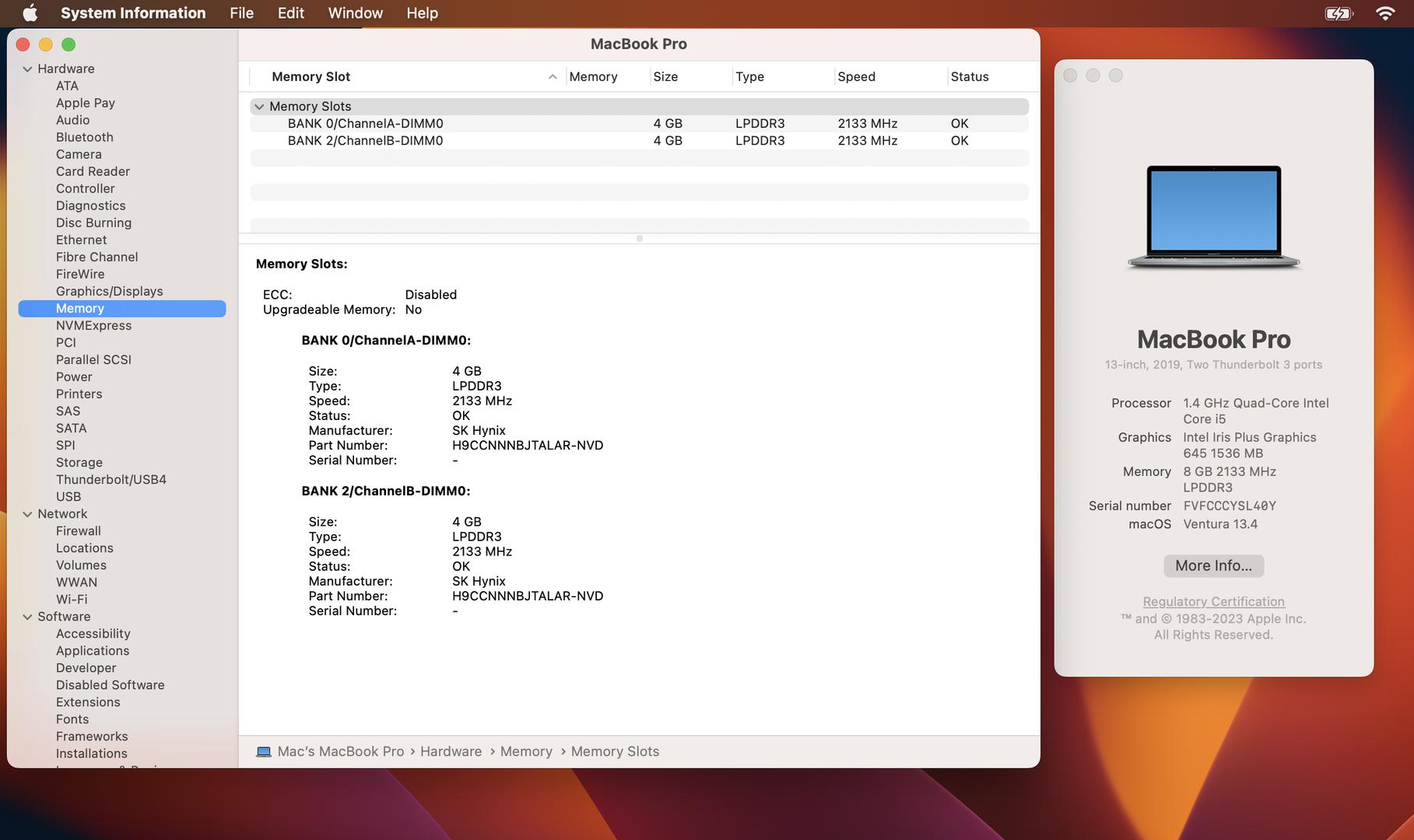Select Printers in the sidebar
The height and width of the screenshot is (840, 1414).
pyautogui.click(x=79, y=394)
